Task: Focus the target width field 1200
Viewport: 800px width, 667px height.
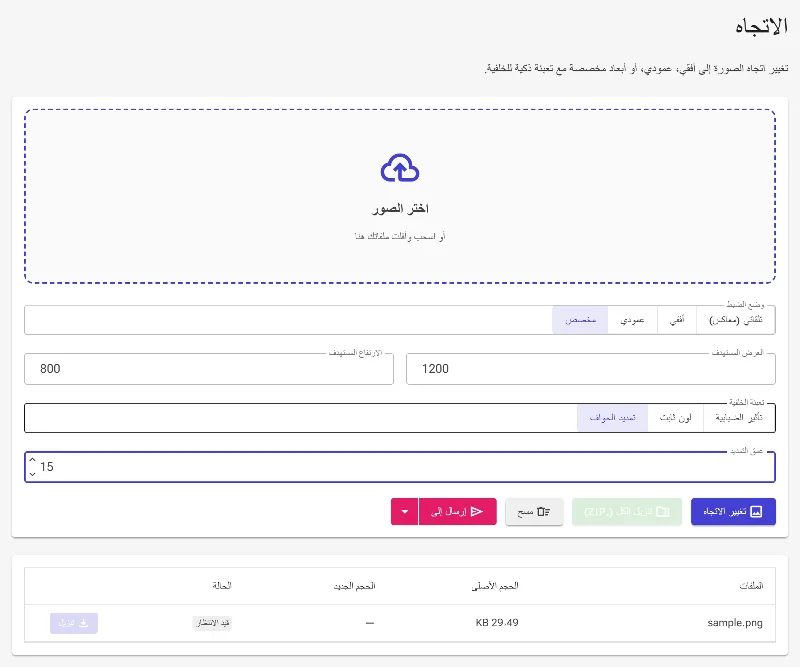Action: [591, 368]
